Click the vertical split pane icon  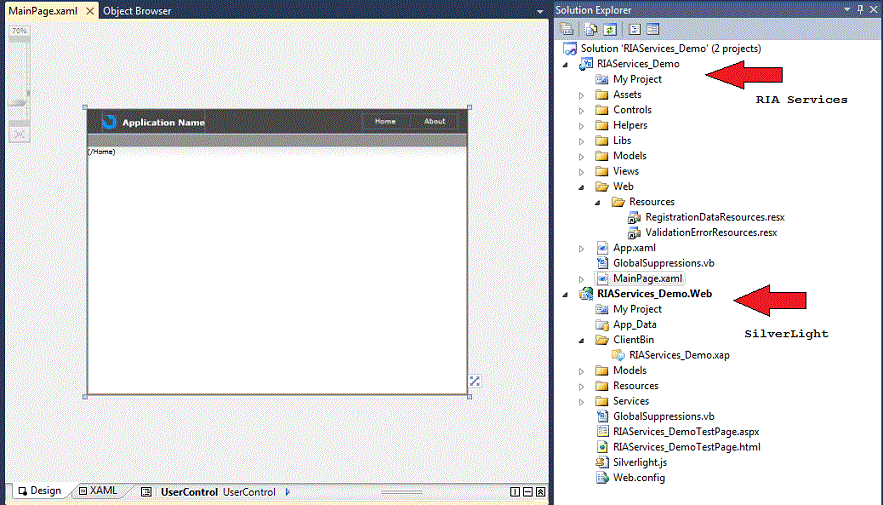click(x=515, y=492)
